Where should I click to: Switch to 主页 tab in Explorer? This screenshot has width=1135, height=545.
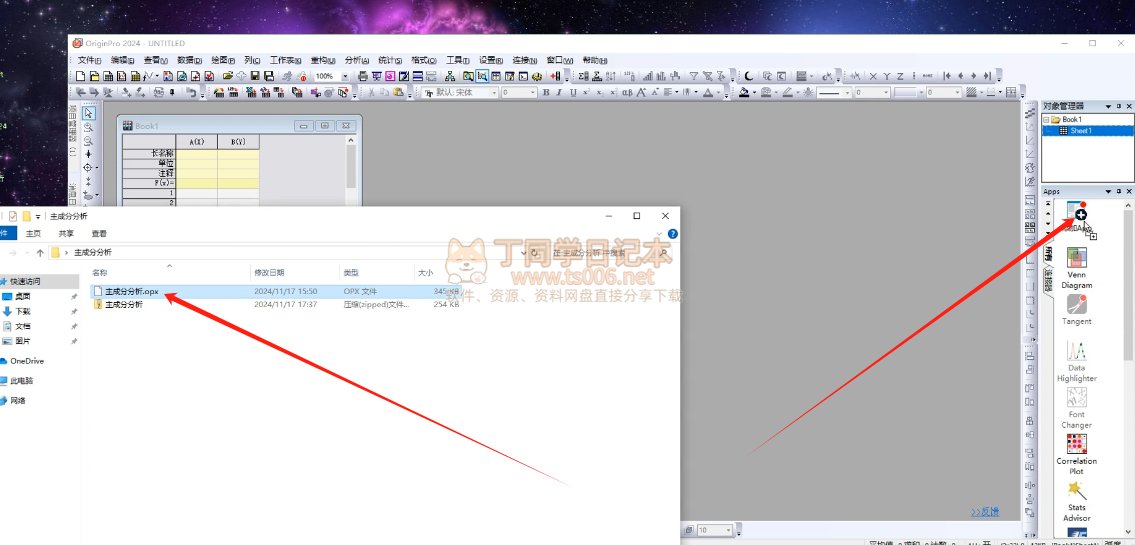click(x=33, y=234)
